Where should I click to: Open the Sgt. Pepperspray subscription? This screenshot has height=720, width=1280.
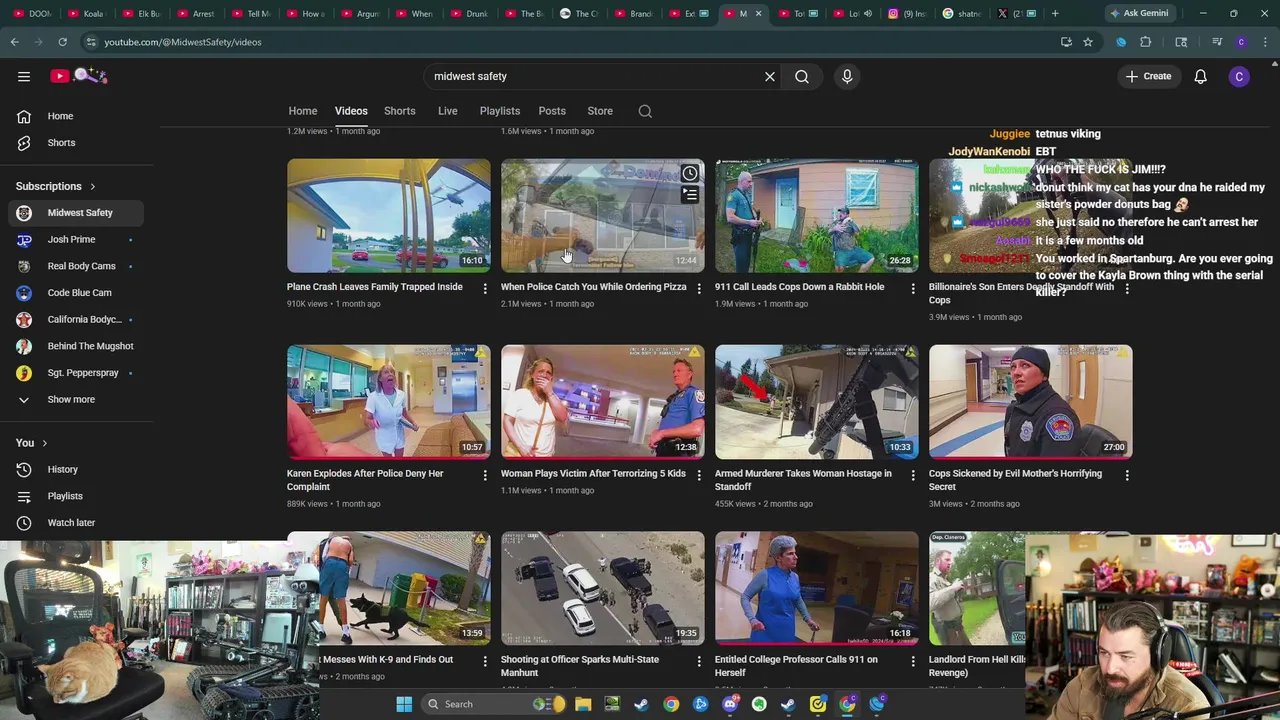click(76, 373)
